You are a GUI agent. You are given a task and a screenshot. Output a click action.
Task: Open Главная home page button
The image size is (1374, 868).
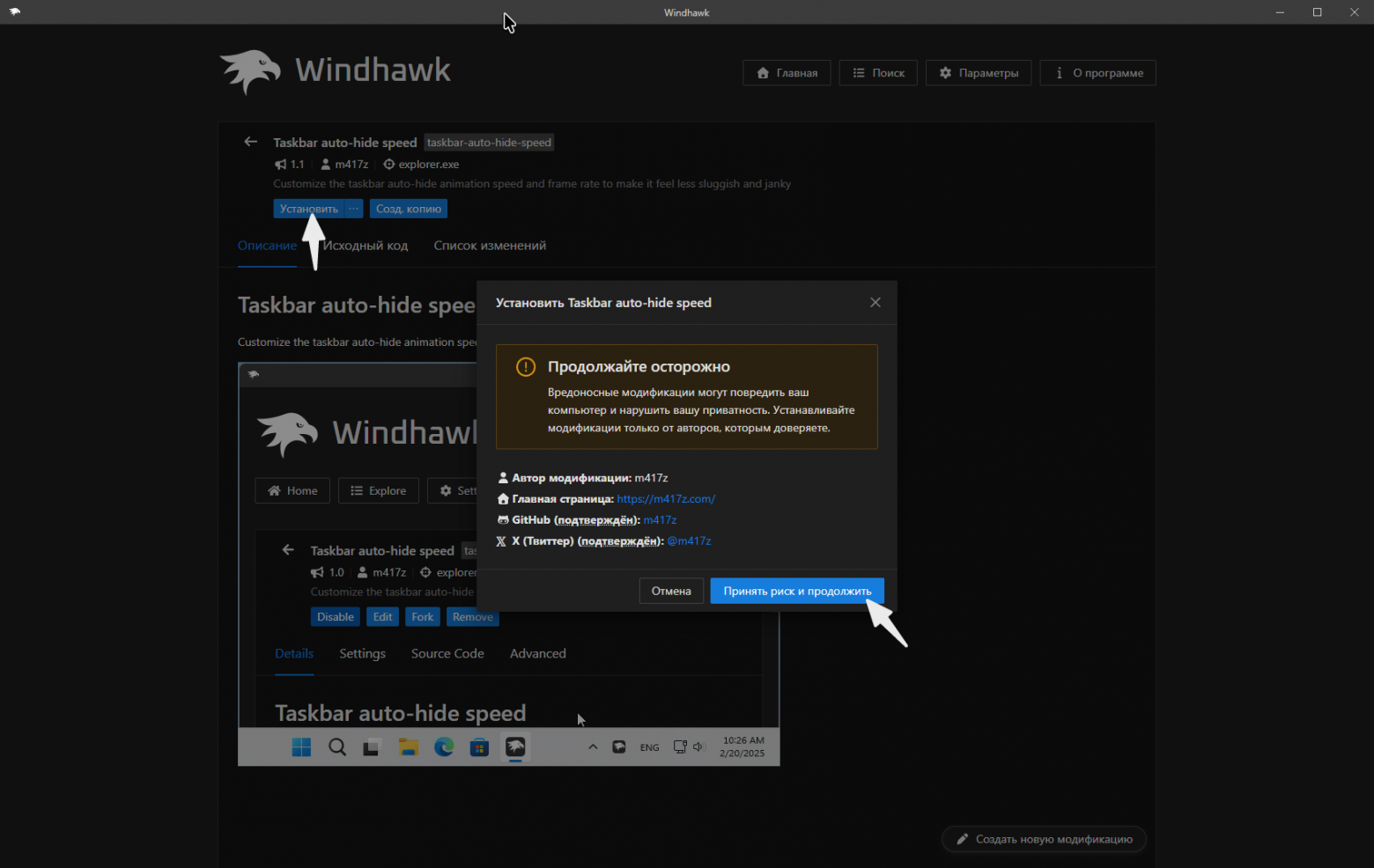click(x=787, y=73)
